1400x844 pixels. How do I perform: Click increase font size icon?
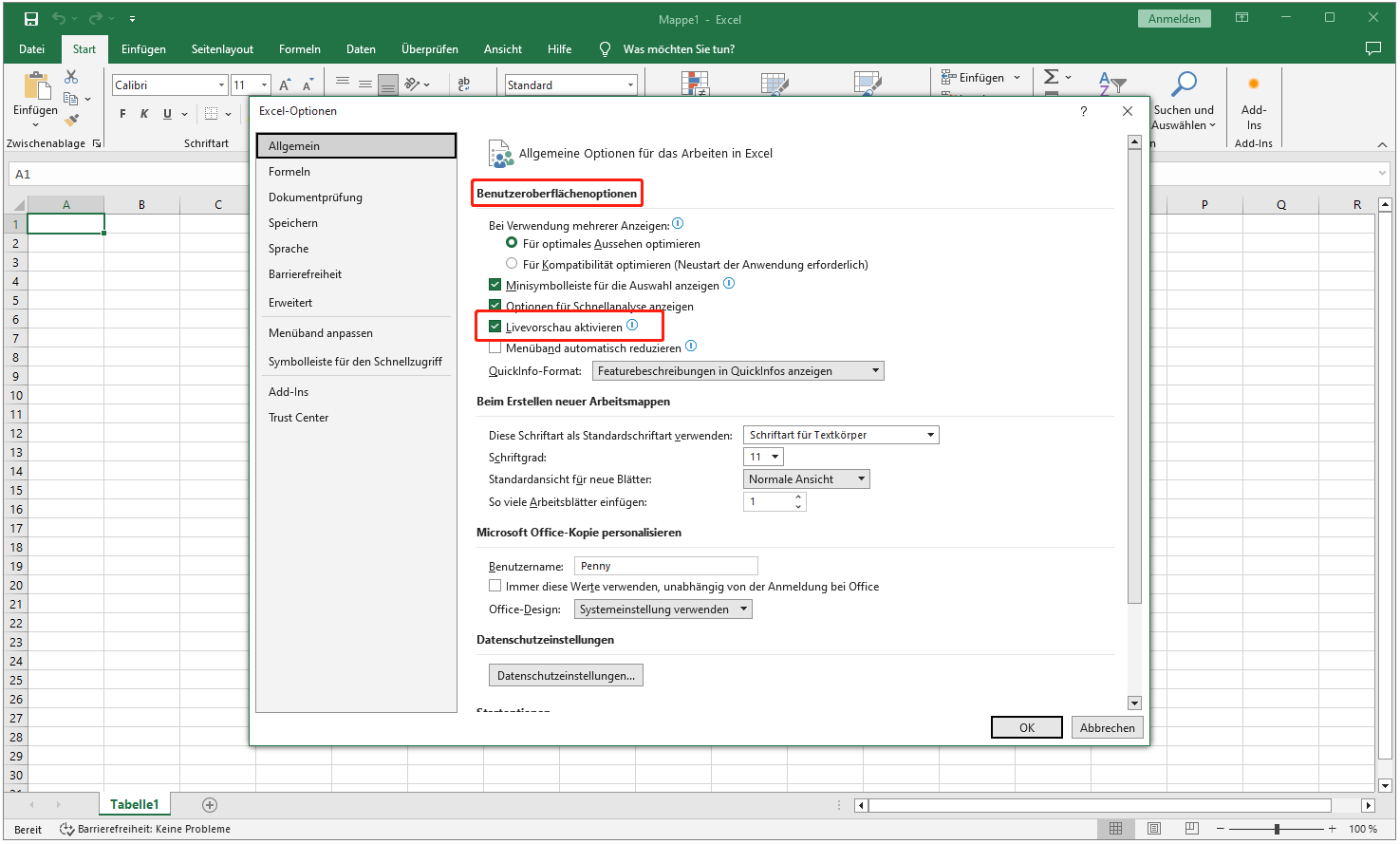click(x=285, y=85)
